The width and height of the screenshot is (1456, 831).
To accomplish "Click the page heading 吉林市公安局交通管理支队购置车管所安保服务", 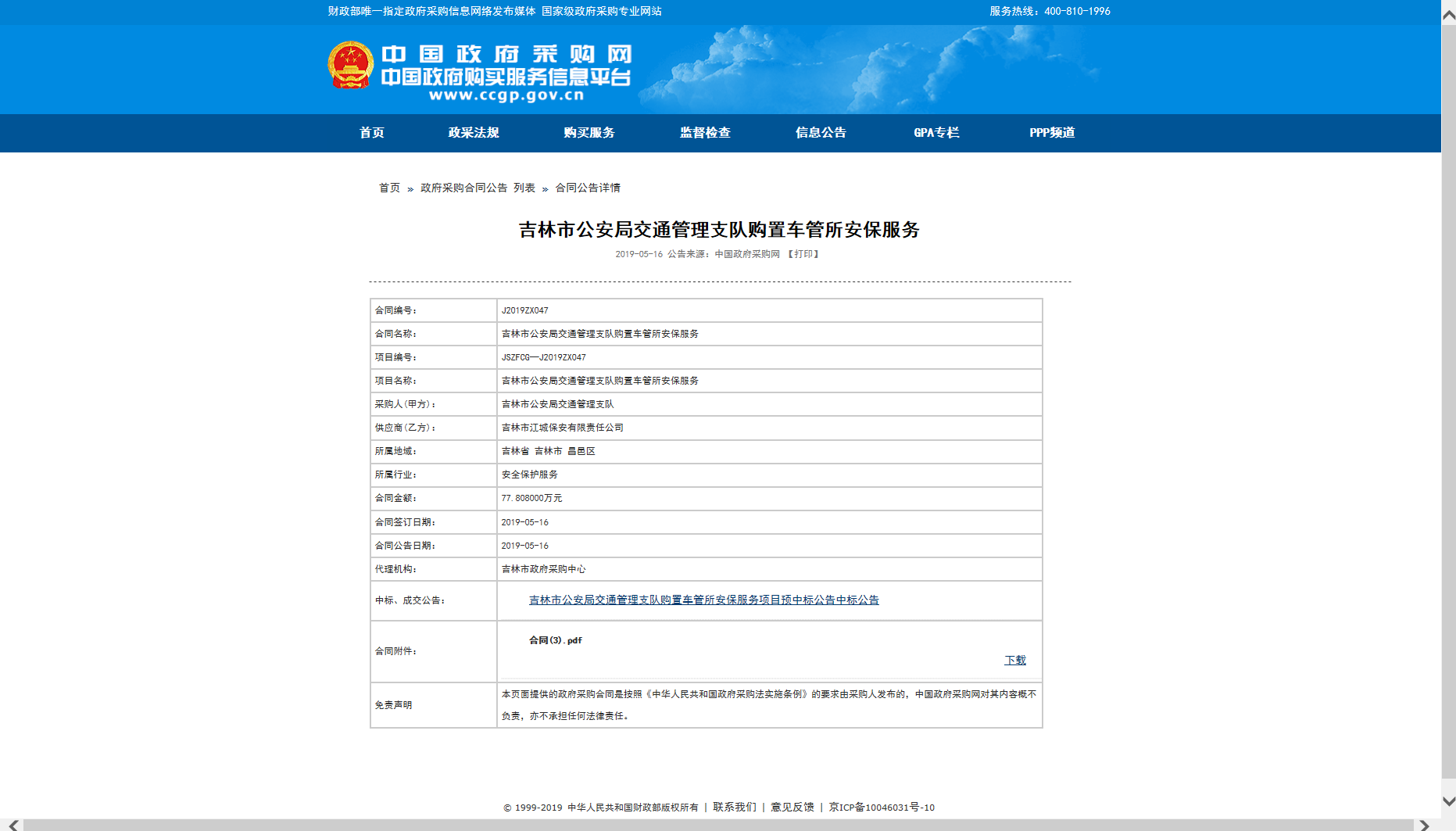I will tap(719, 230).
